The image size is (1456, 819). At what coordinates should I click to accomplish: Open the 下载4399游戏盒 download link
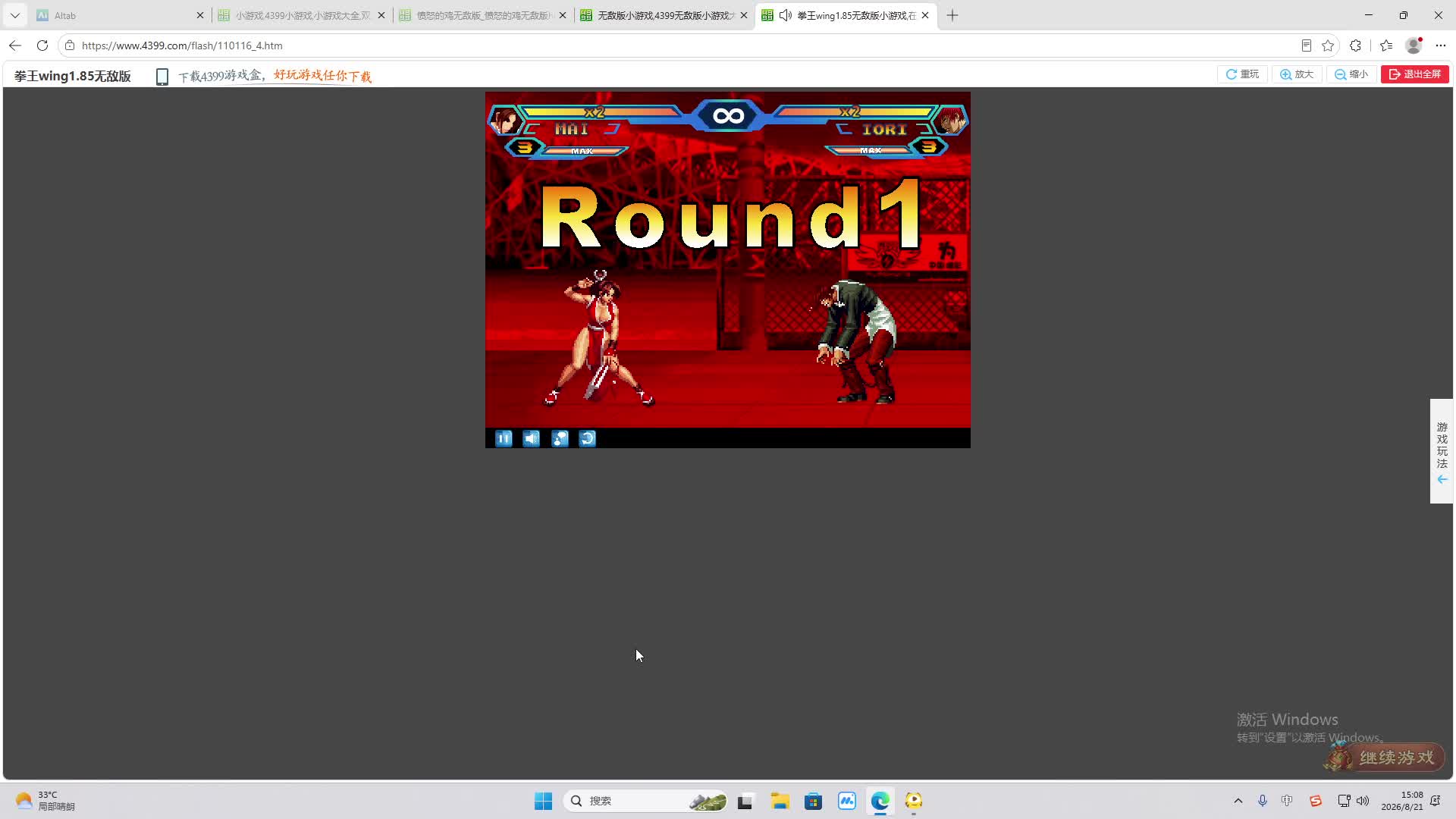[275, 76]
